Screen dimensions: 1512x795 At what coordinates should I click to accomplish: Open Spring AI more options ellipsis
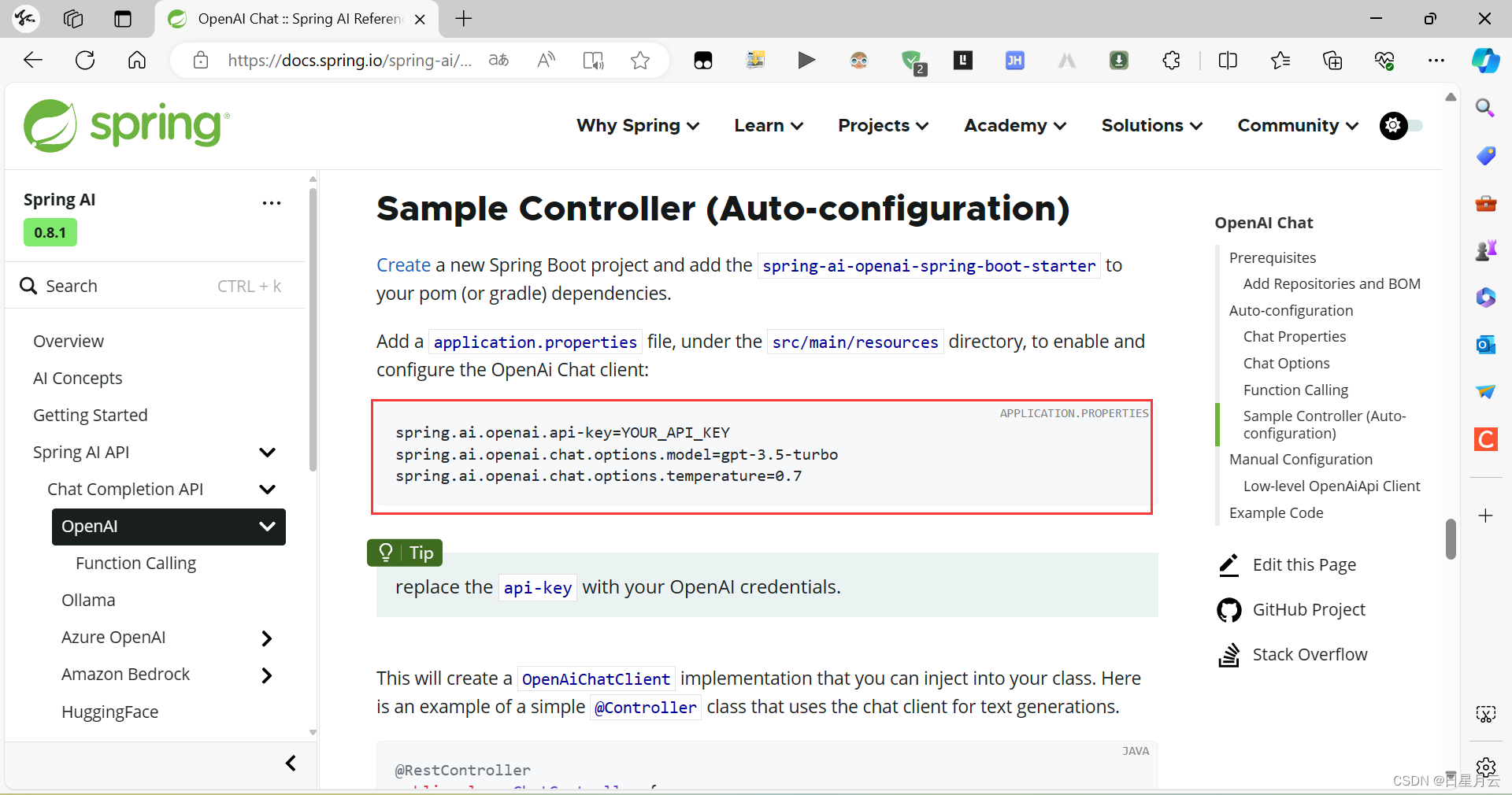tap(272, 203)
